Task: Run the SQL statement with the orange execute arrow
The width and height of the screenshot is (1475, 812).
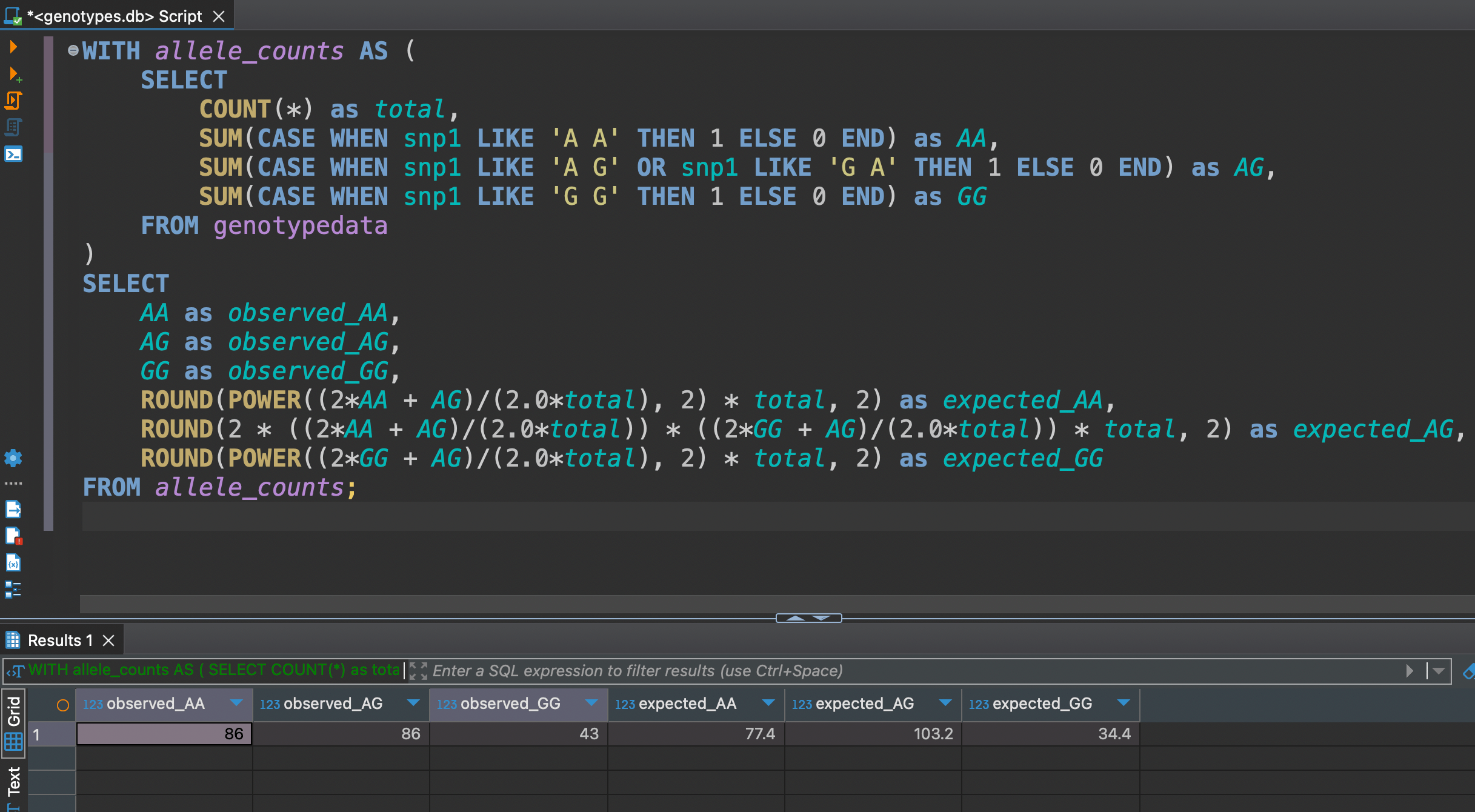Action: (12, 47)
